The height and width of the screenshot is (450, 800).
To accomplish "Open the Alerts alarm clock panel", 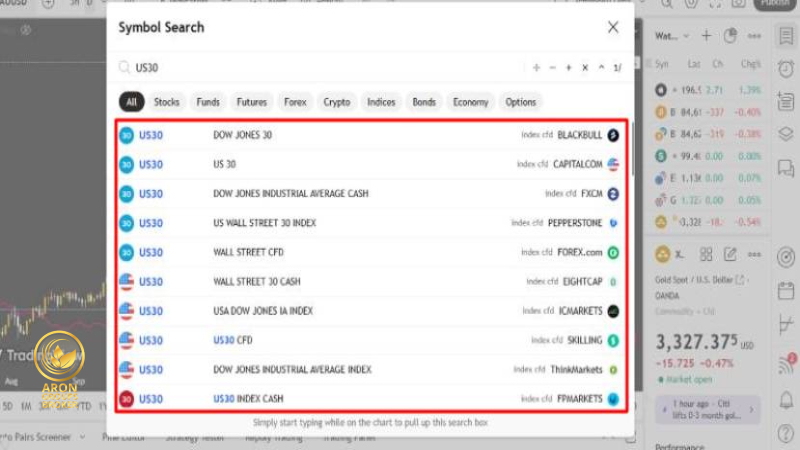I will (786, 68).
